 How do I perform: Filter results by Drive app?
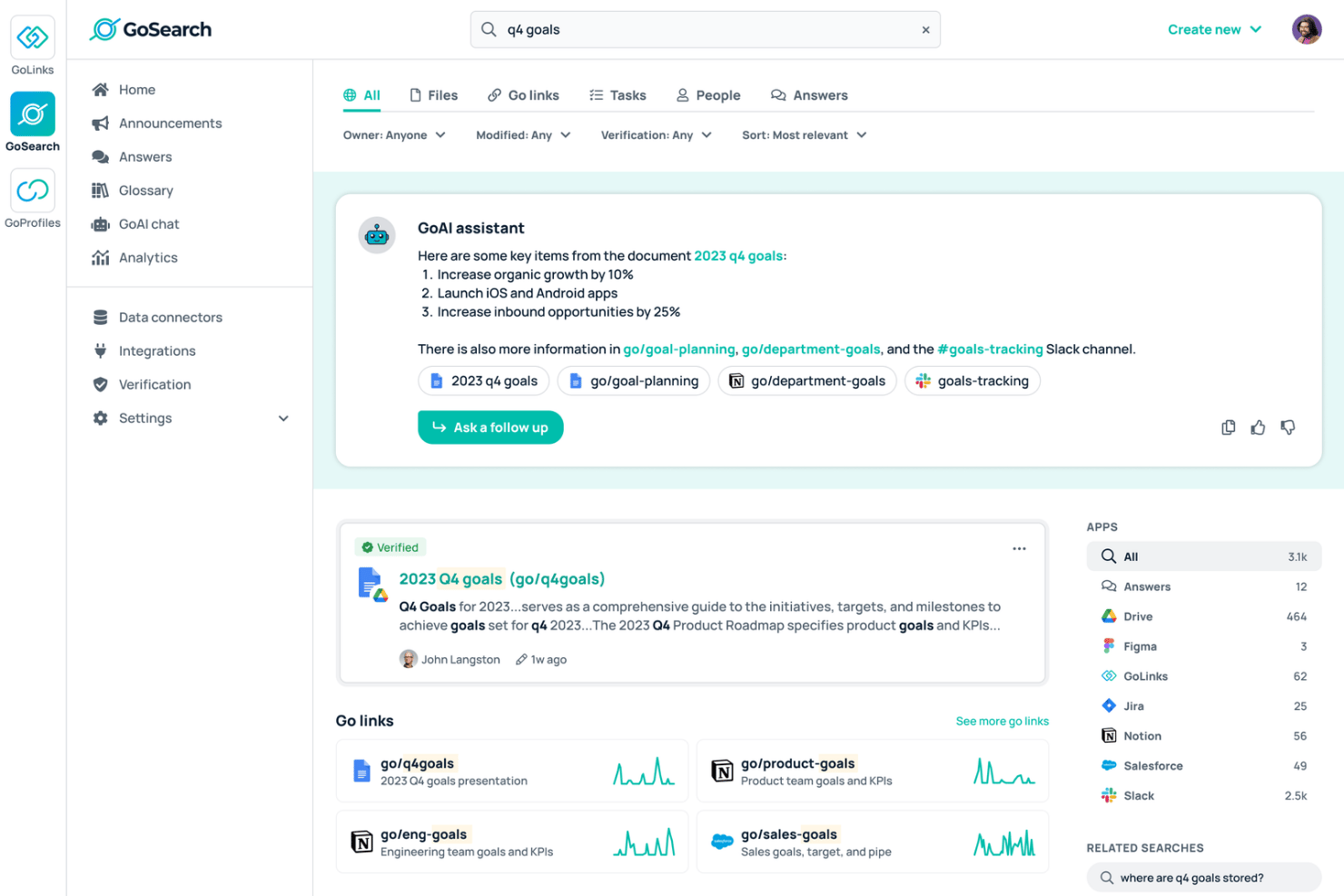coord(1204,616)
